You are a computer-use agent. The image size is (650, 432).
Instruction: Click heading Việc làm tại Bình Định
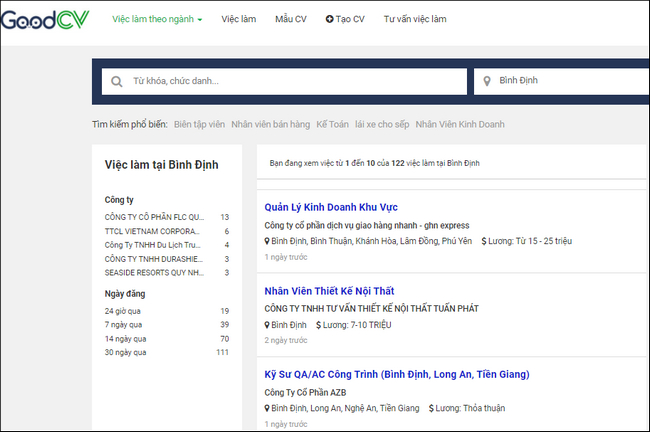tap(161, 165)
